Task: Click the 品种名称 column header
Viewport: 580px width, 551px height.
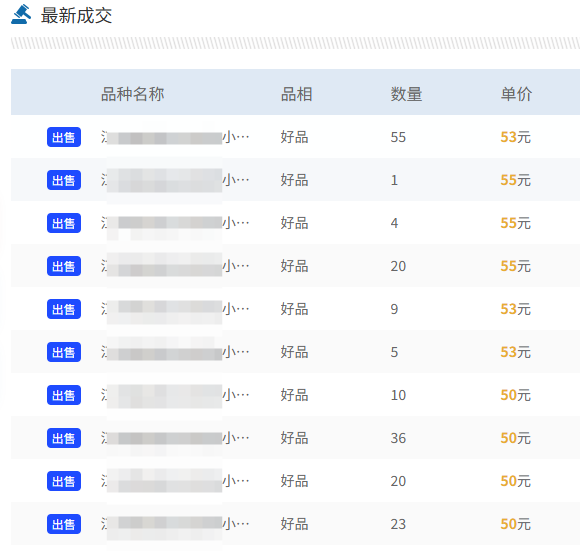Action: click(x=132, y=94)
